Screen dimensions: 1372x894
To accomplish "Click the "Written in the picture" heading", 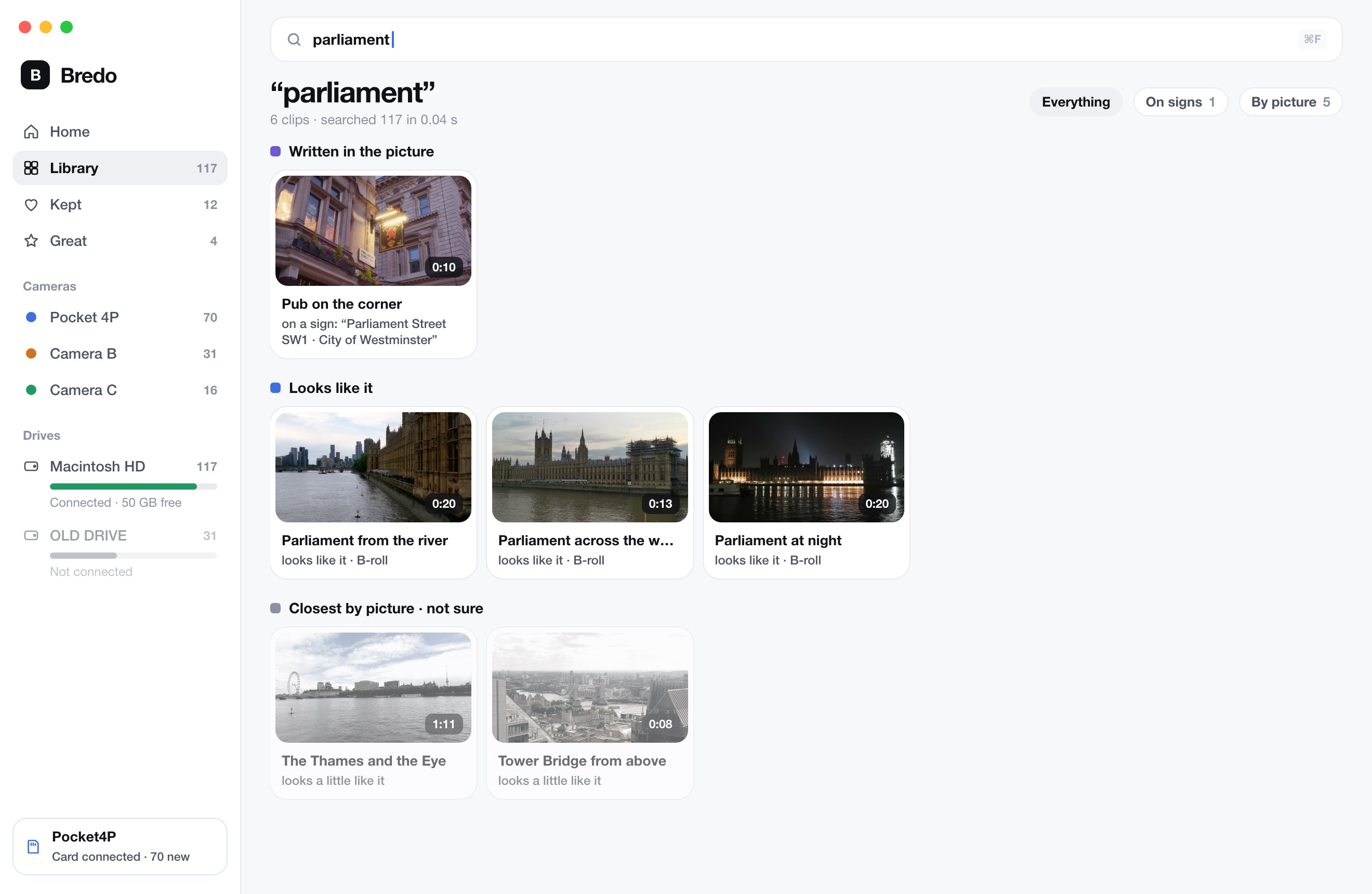I will (x=361, y=152).
